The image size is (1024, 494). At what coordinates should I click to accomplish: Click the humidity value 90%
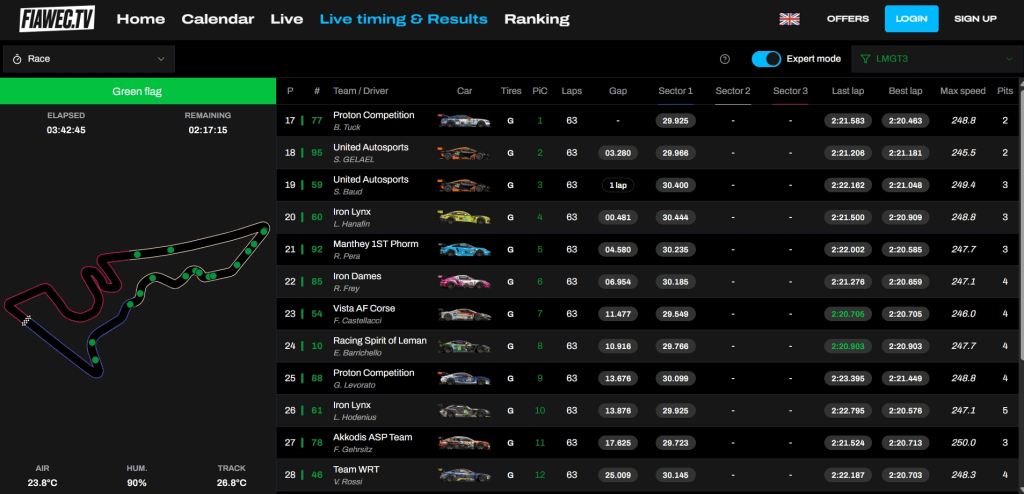[137, 483]
